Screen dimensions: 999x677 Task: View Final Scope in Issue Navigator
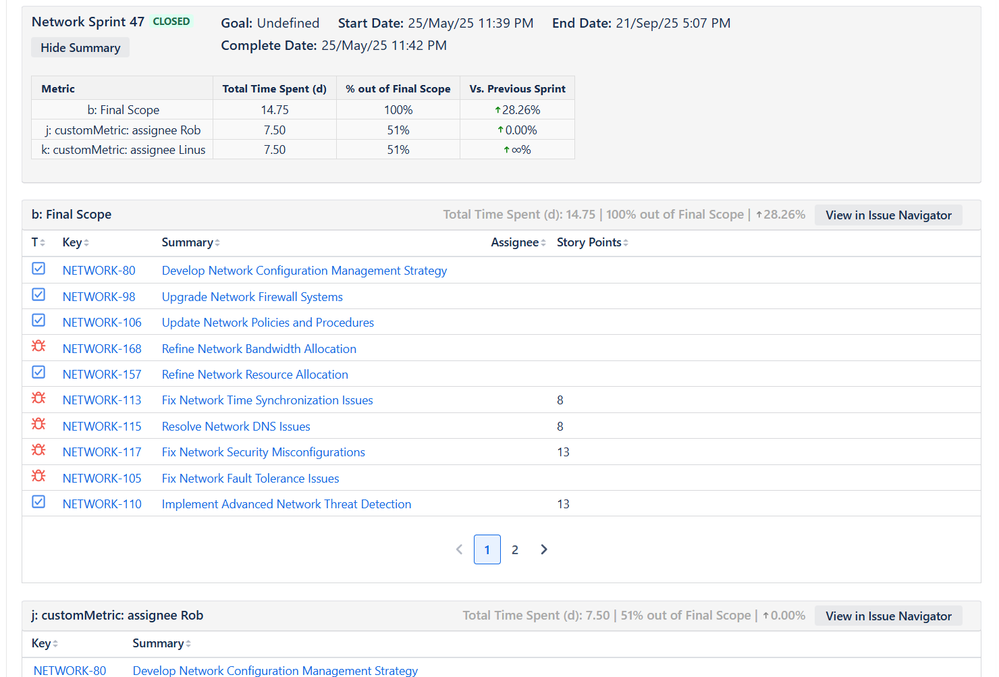click(x=888, y=215)
